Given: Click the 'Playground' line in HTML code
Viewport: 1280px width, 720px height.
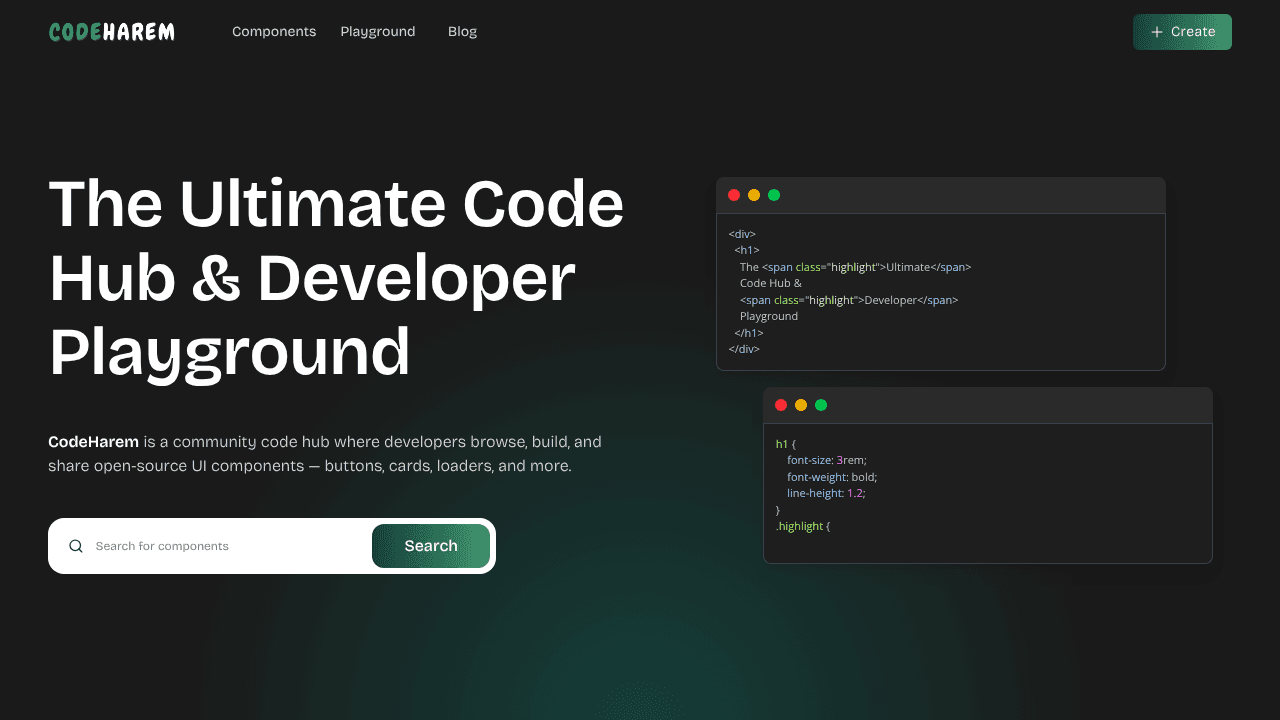Looking at the screenshot, I should [769, 316].
